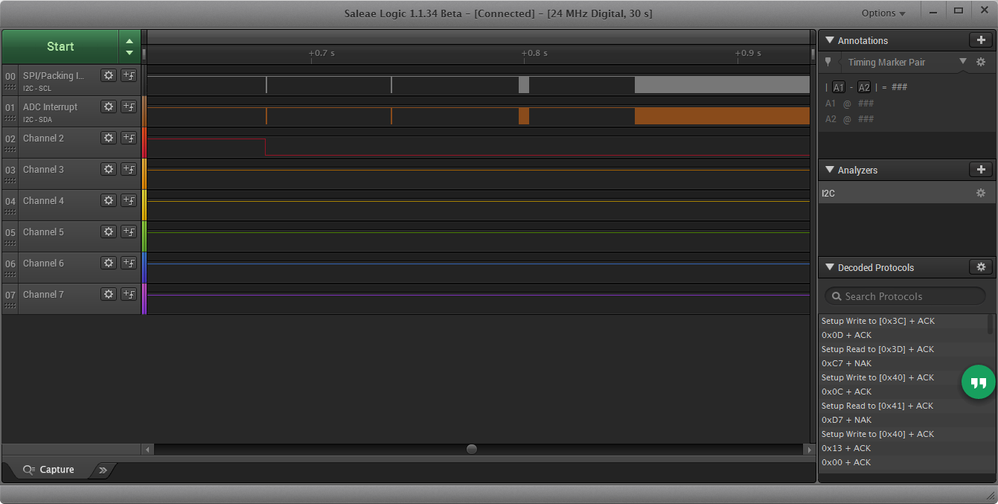The image size is (998, 504).
Task: Click the large I2C burst on SDA waveform
Action: (x=722, y=116)
